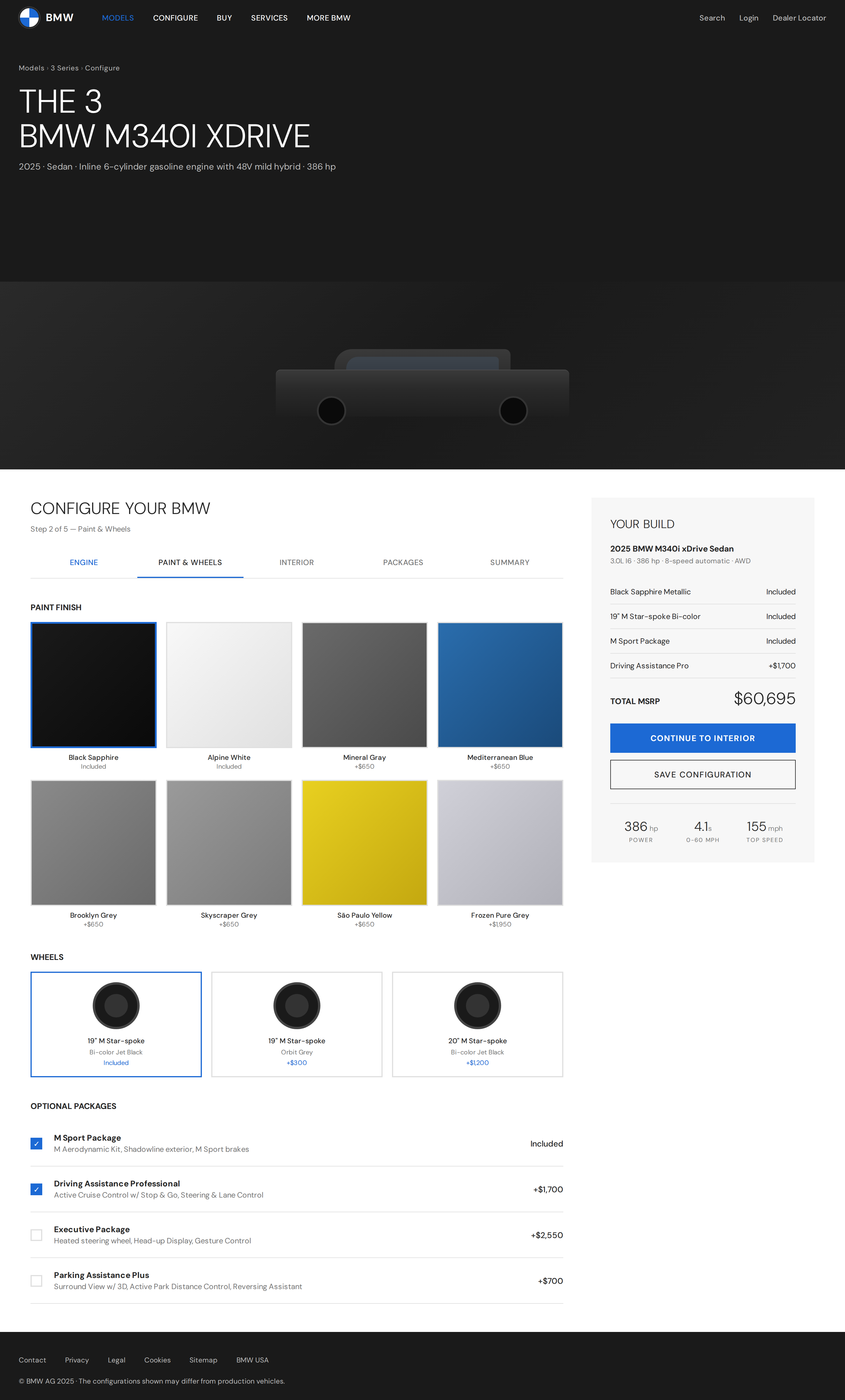Enable the Executive Package checkbox
The height and width of the screenshot is (1400, 845).
[36, 1235]
